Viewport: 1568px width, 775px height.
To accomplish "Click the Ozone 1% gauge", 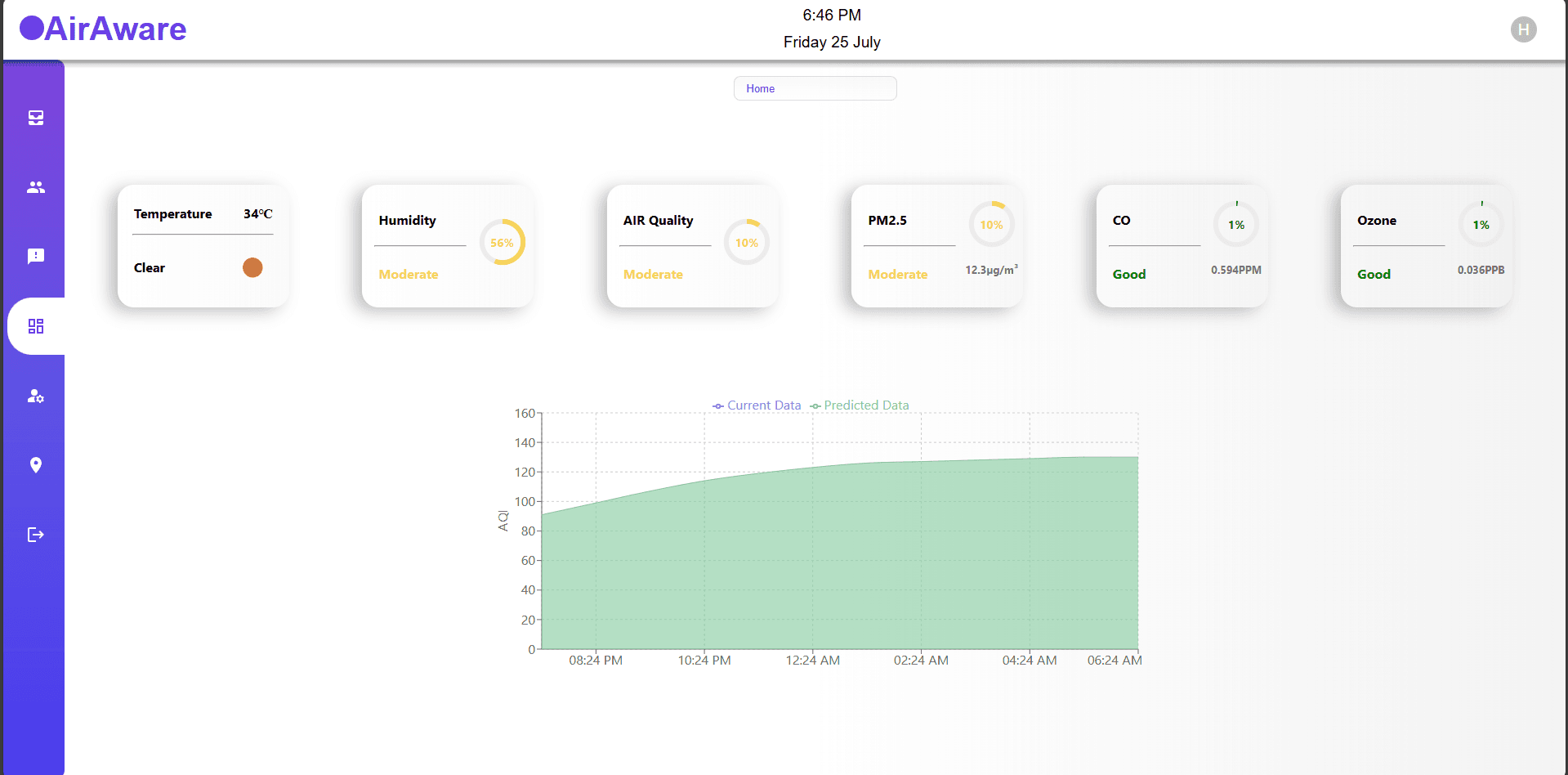I will tap(1481, 225).
